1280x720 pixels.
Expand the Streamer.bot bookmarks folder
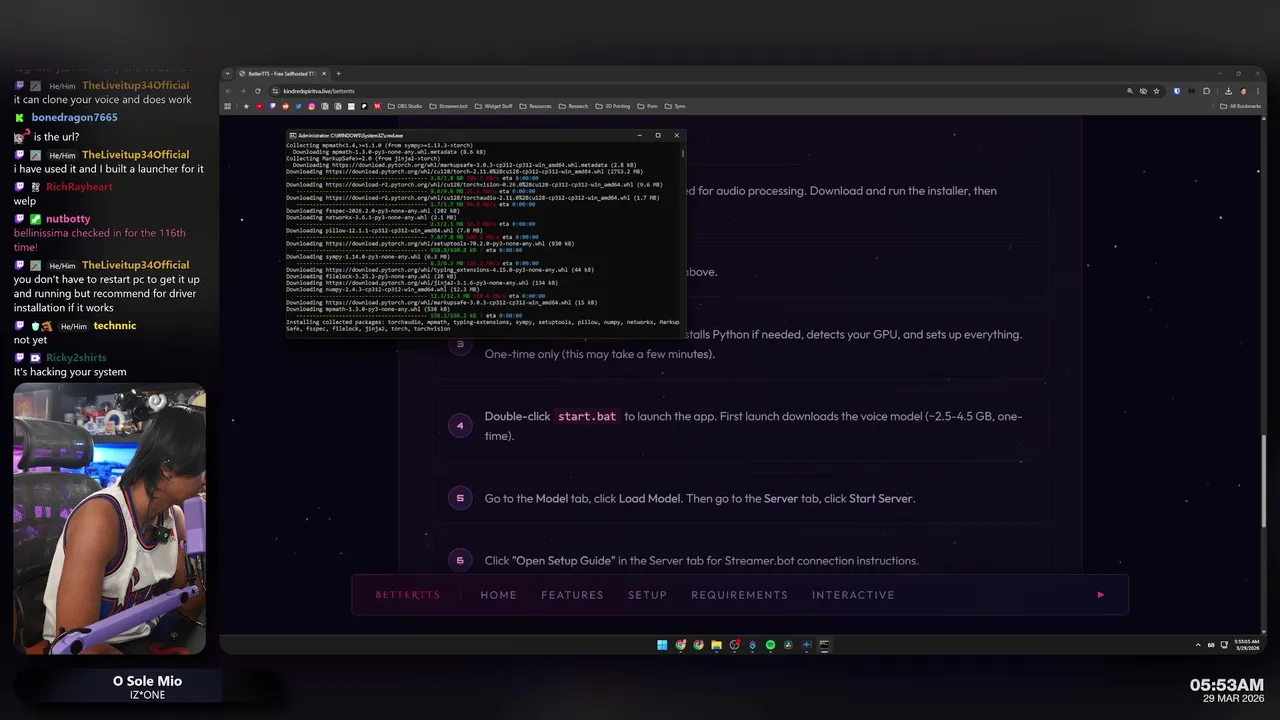click(449, 106)
